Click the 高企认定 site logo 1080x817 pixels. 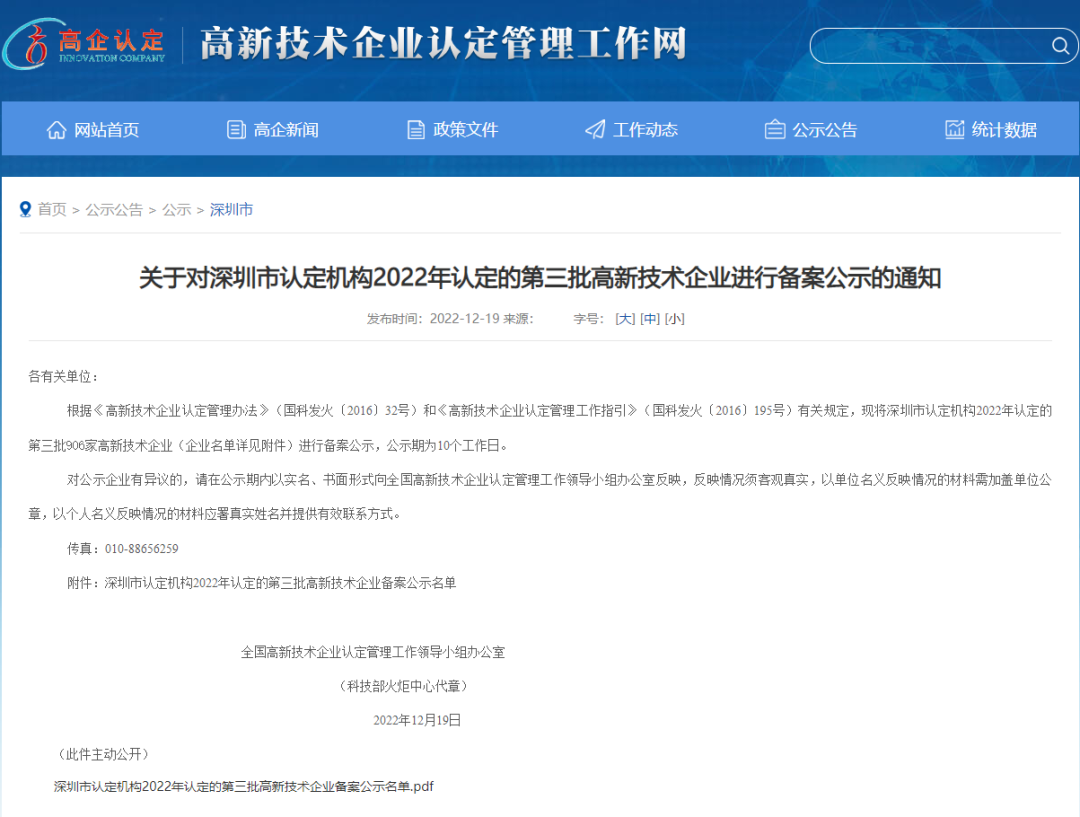pyautogui.click(x=84, y=44)
